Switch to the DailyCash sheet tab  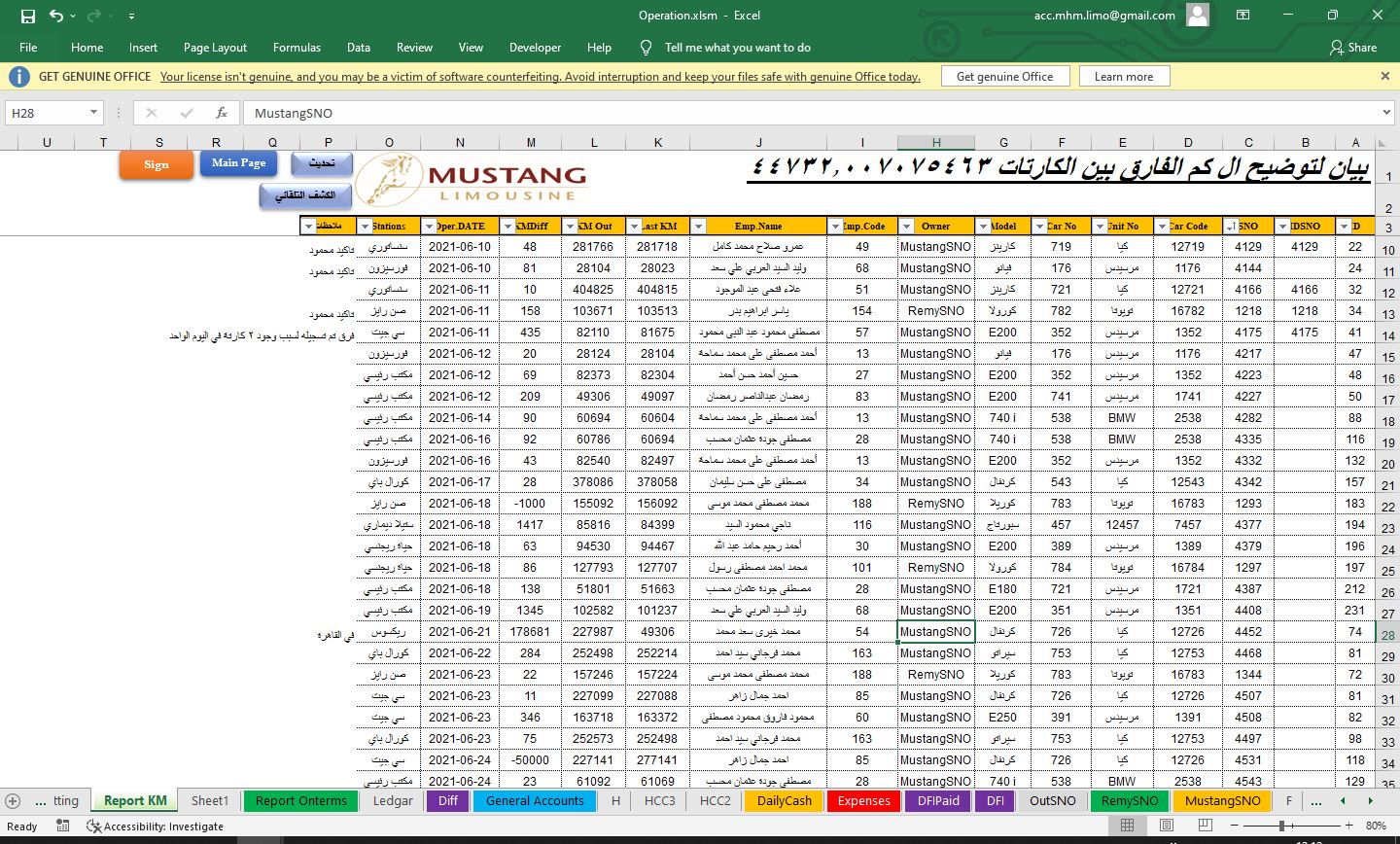tap(784, 801)
